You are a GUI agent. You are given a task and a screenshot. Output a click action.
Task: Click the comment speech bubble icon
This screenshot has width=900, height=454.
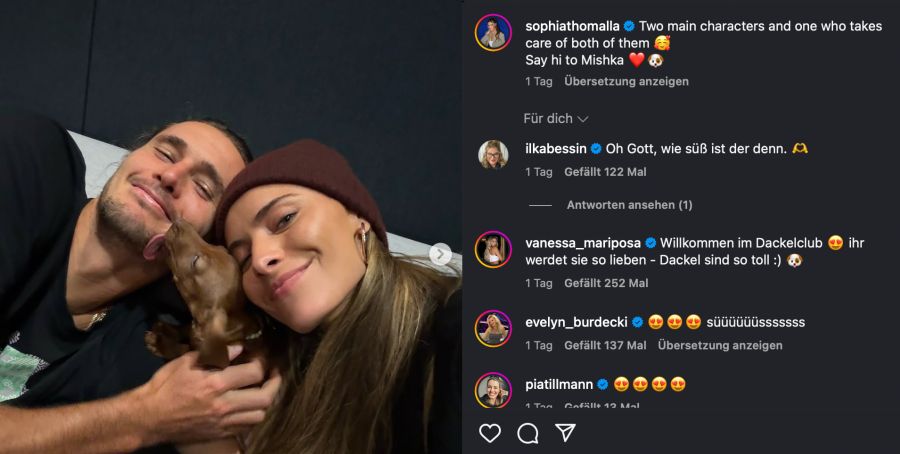click(528, 433)
